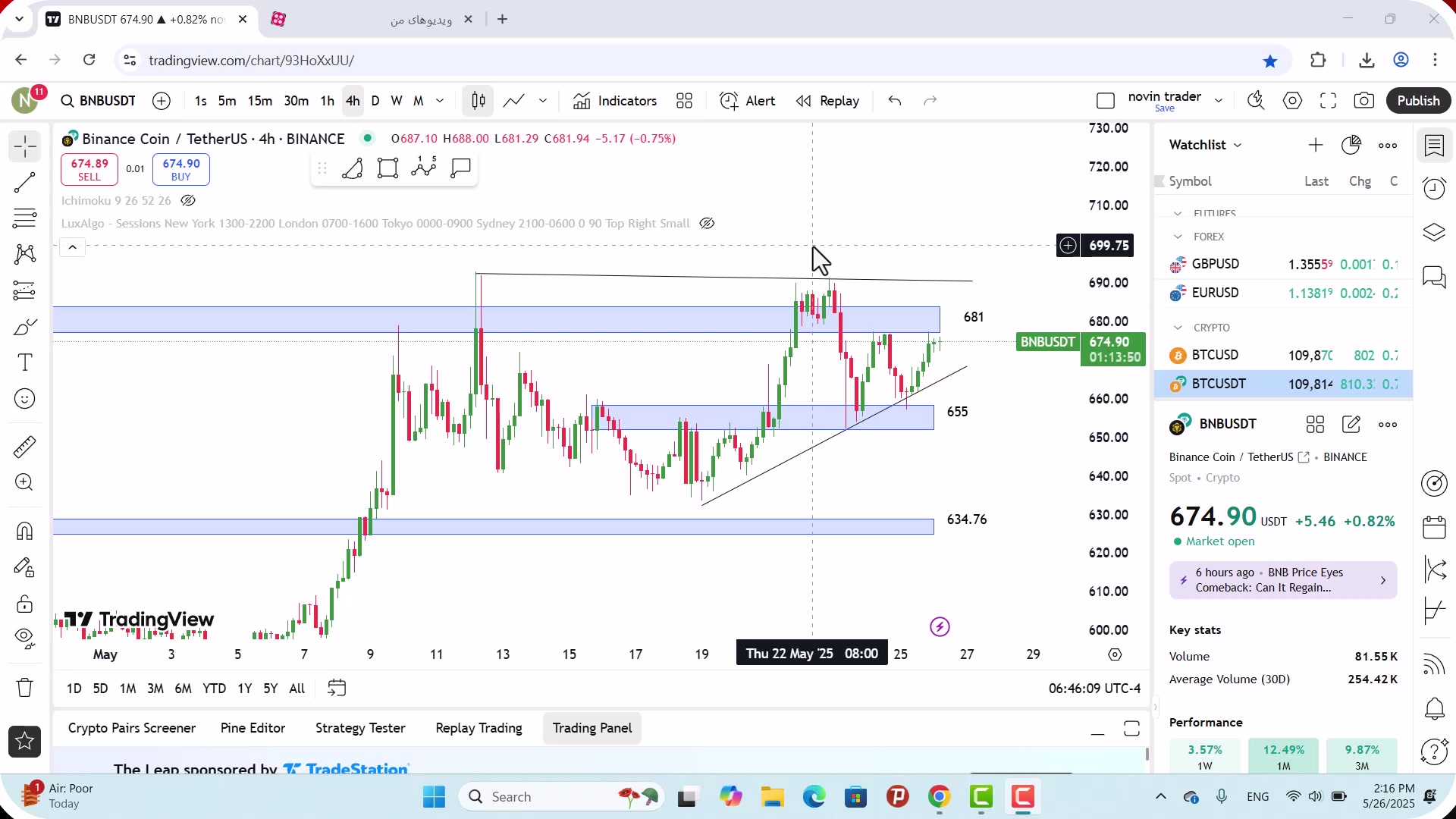Image resolution: width=1456 pixels, height=819 pixels.
Task: Start bar Replay mode
Action: [x=828, y=101]
